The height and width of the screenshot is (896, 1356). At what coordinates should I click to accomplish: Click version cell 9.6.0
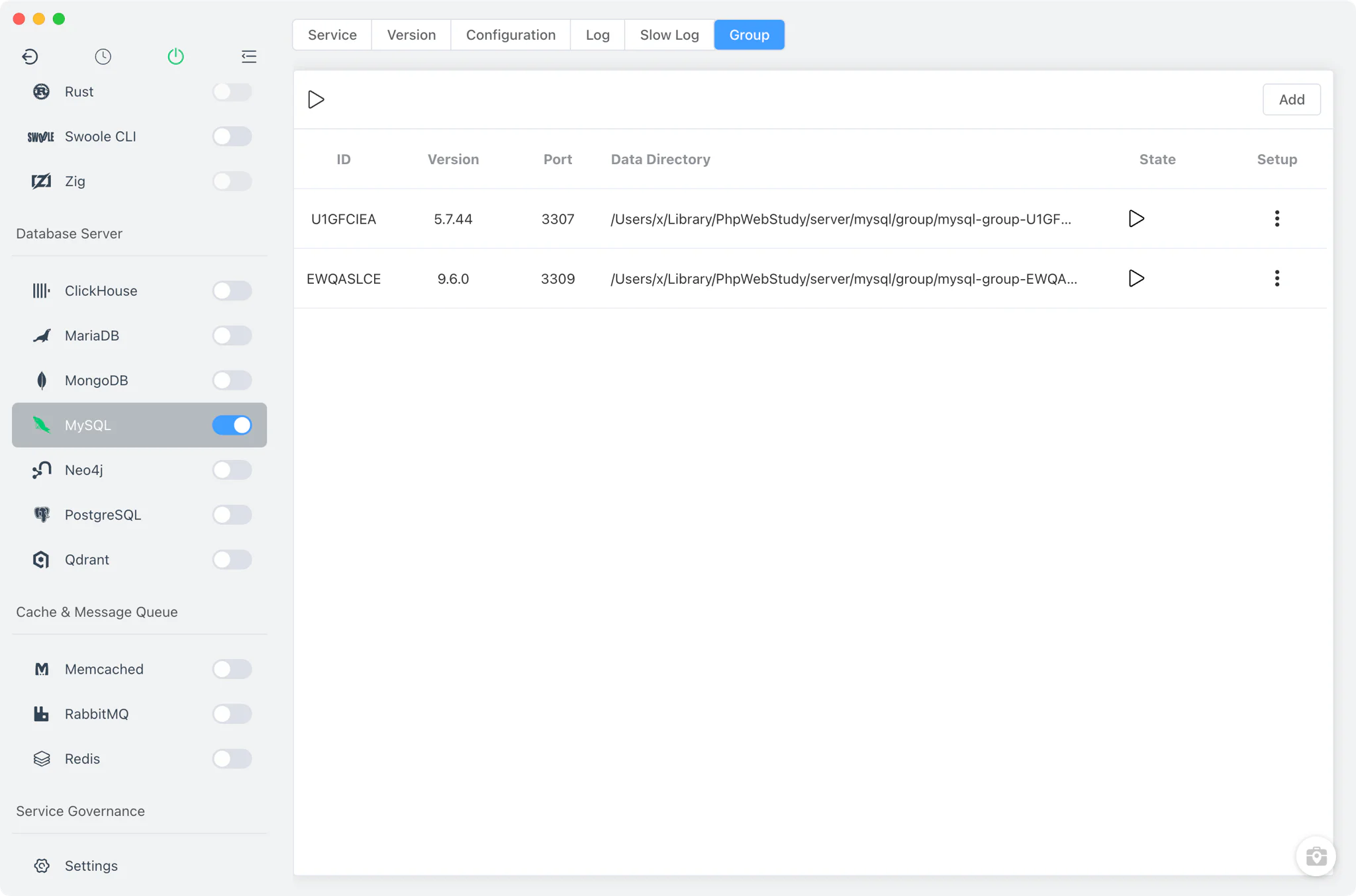[x=453, y=279]
